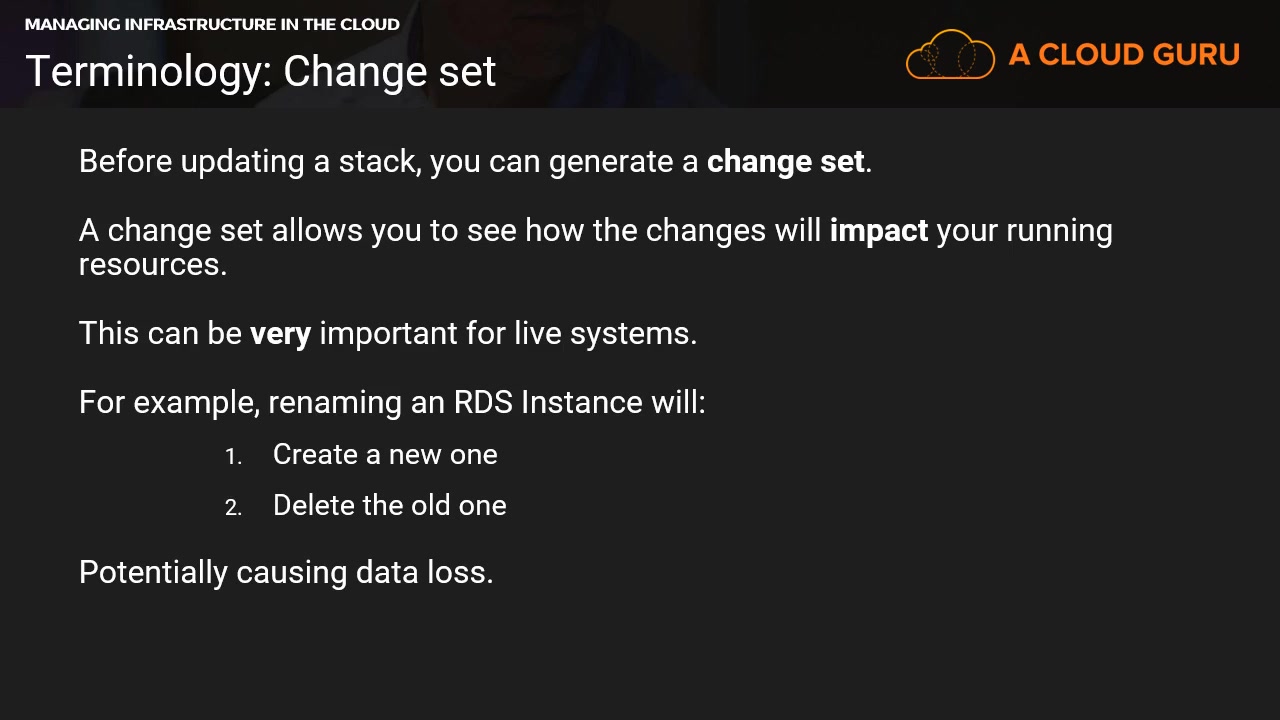The image size is (1280, 720).
Task: Click the 'Before updating a stack' sentence start
Action: (x=248, y=161)
